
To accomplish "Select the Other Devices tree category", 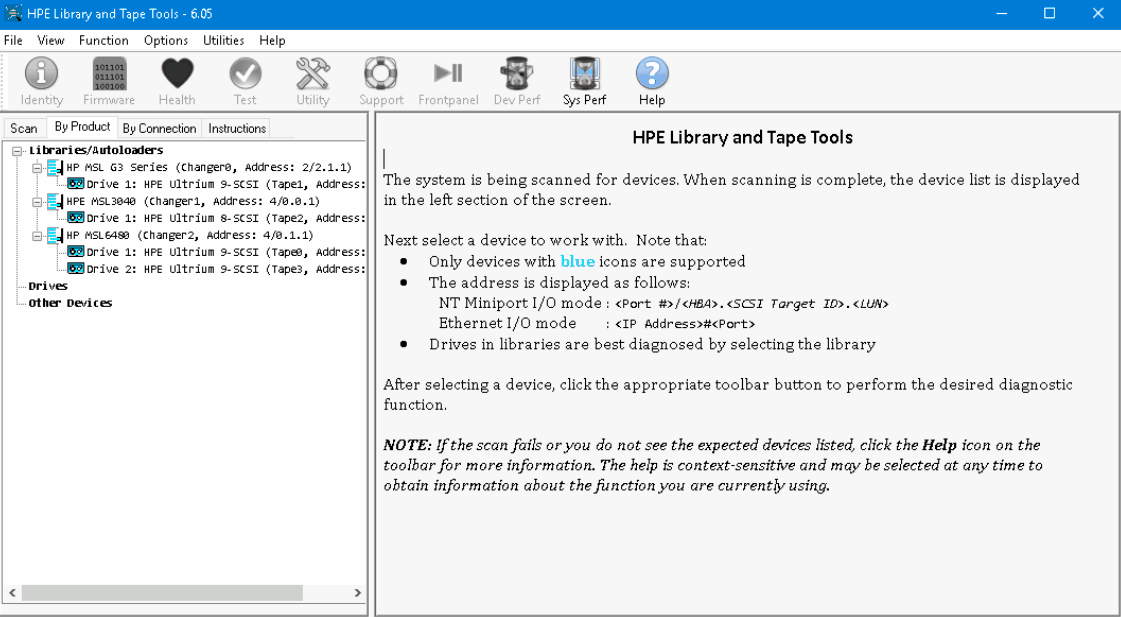I will point(70,303).
